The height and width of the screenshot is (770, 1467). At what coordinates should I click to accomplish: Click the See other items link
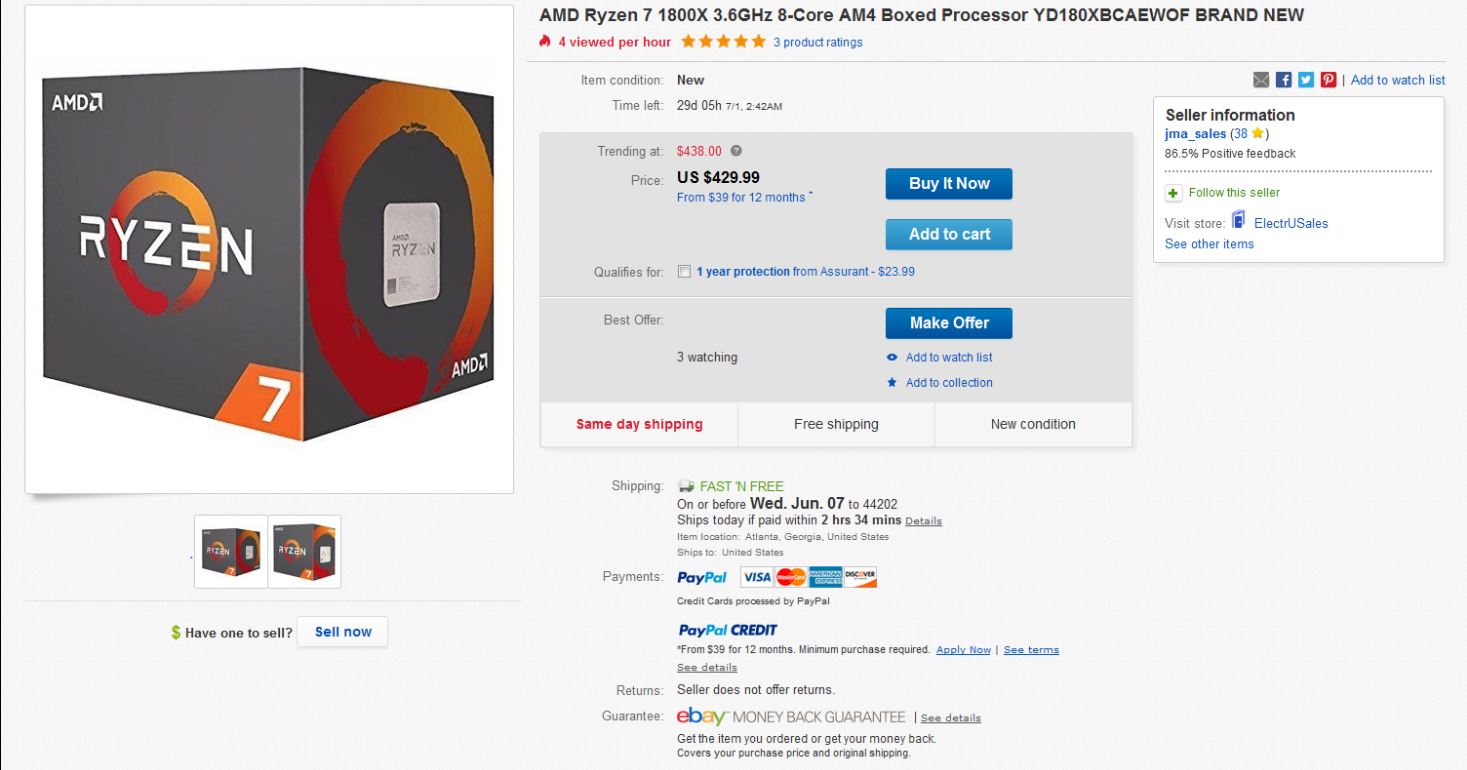(1209, 244)
